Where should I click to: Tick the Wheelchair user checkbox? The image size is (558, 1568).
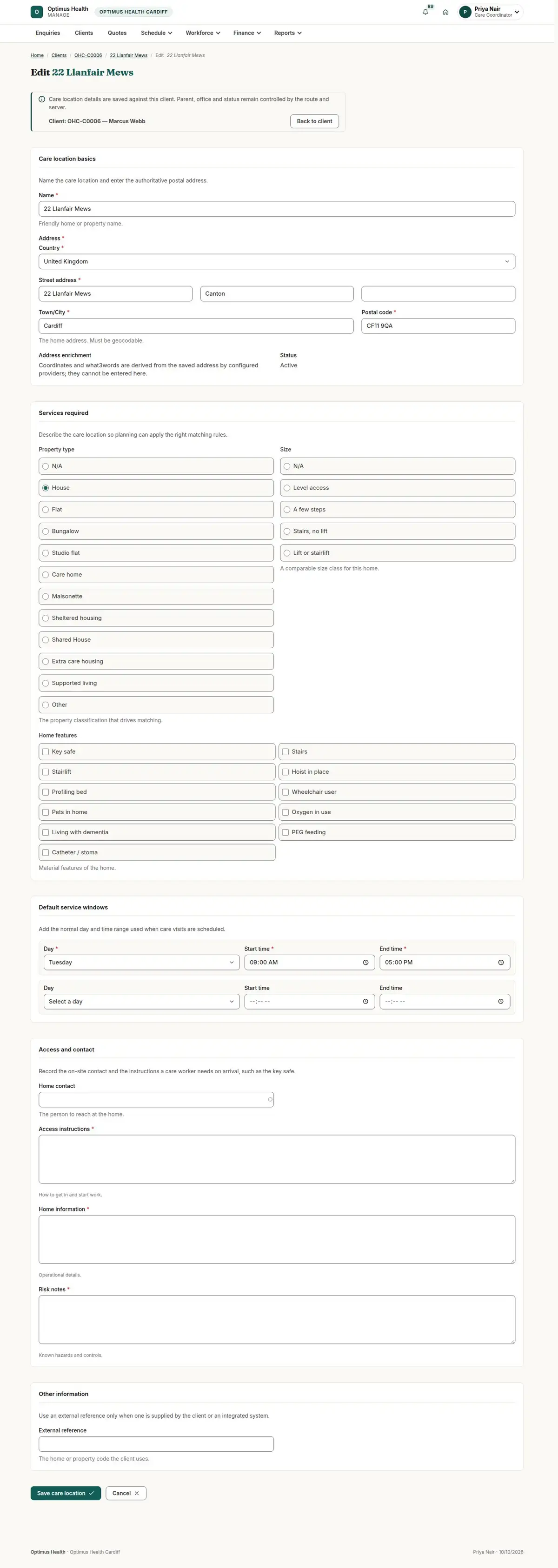397,792
